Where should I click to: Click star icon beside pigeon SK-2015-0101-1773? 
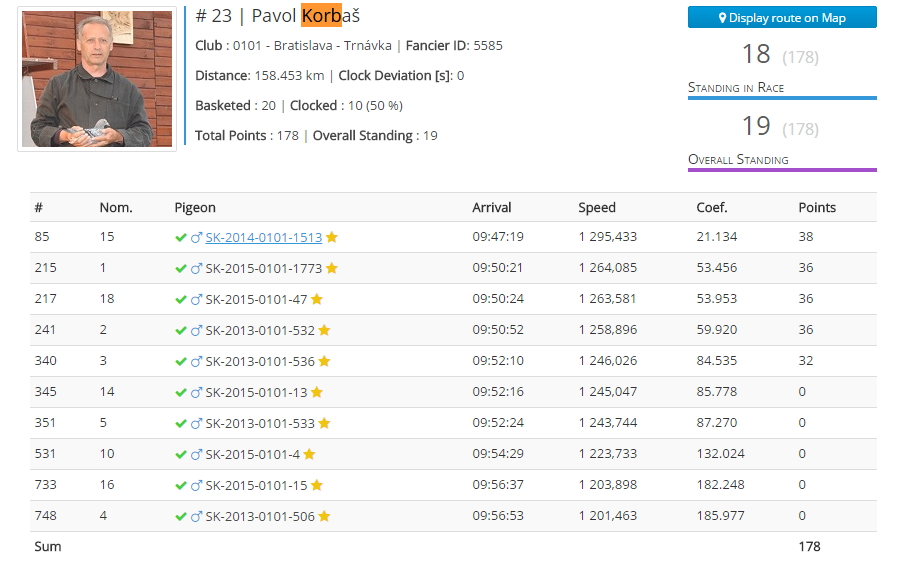[x=332, y=269]
